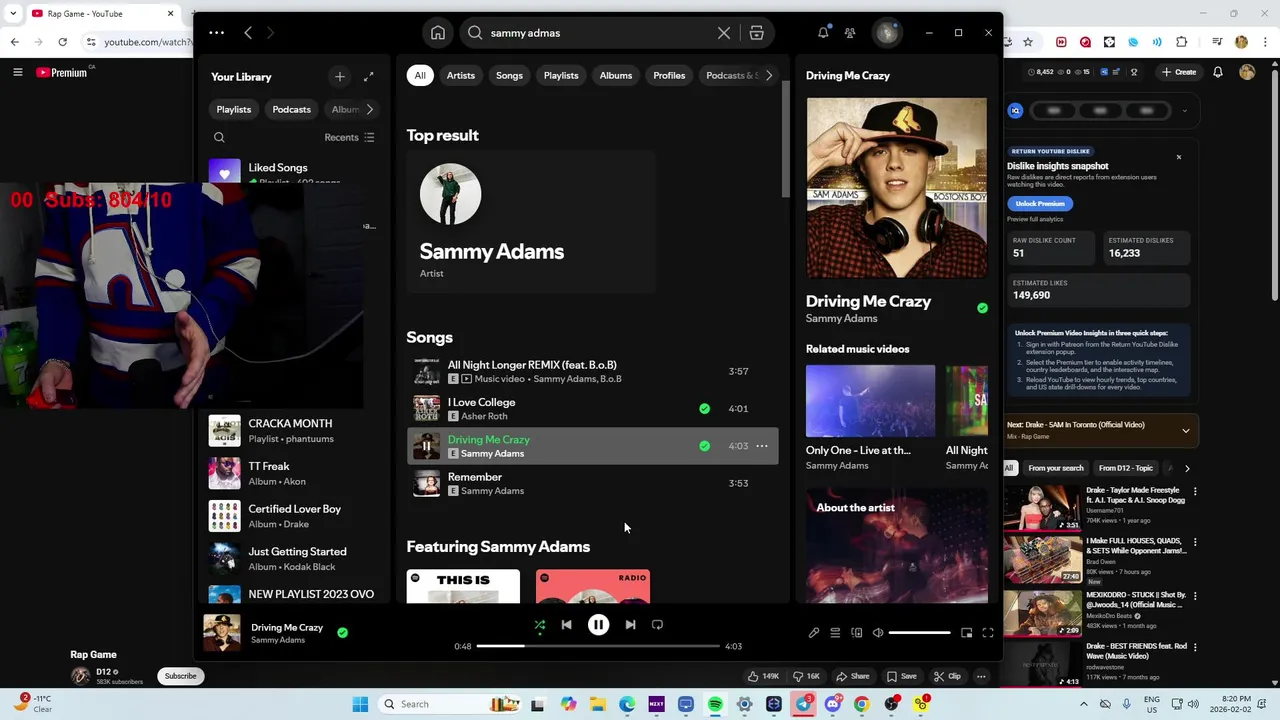
Task: Navigate back in Spotify history
Action: pos(248,33)
